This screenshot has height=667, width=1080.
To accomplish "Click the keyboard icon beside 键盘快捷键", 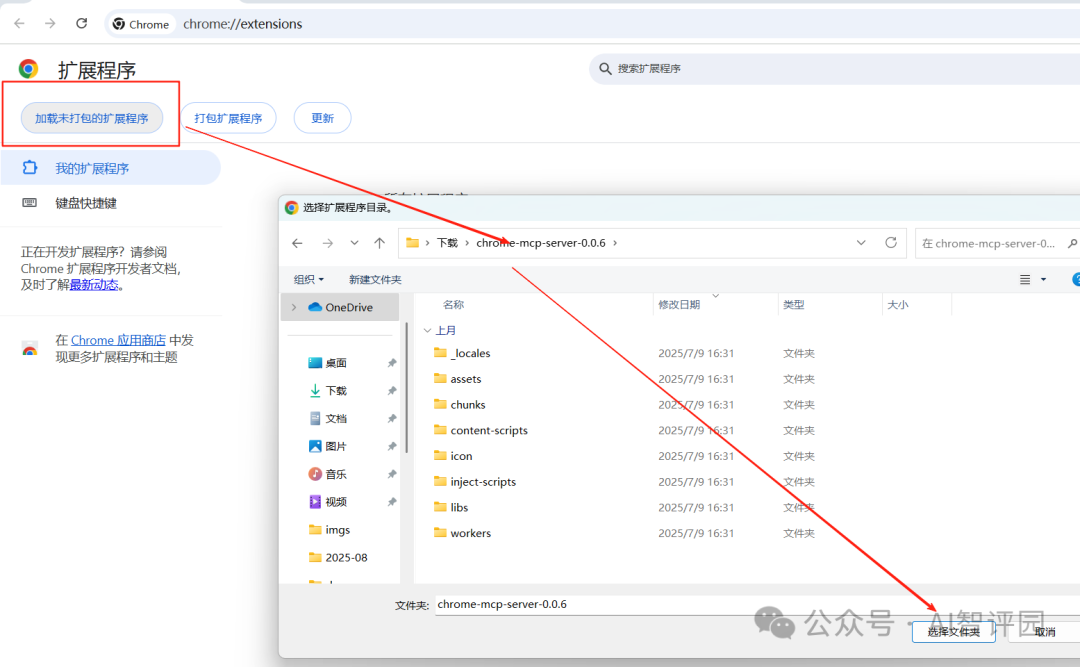I will pyautogui.click(x=30, y=203).
